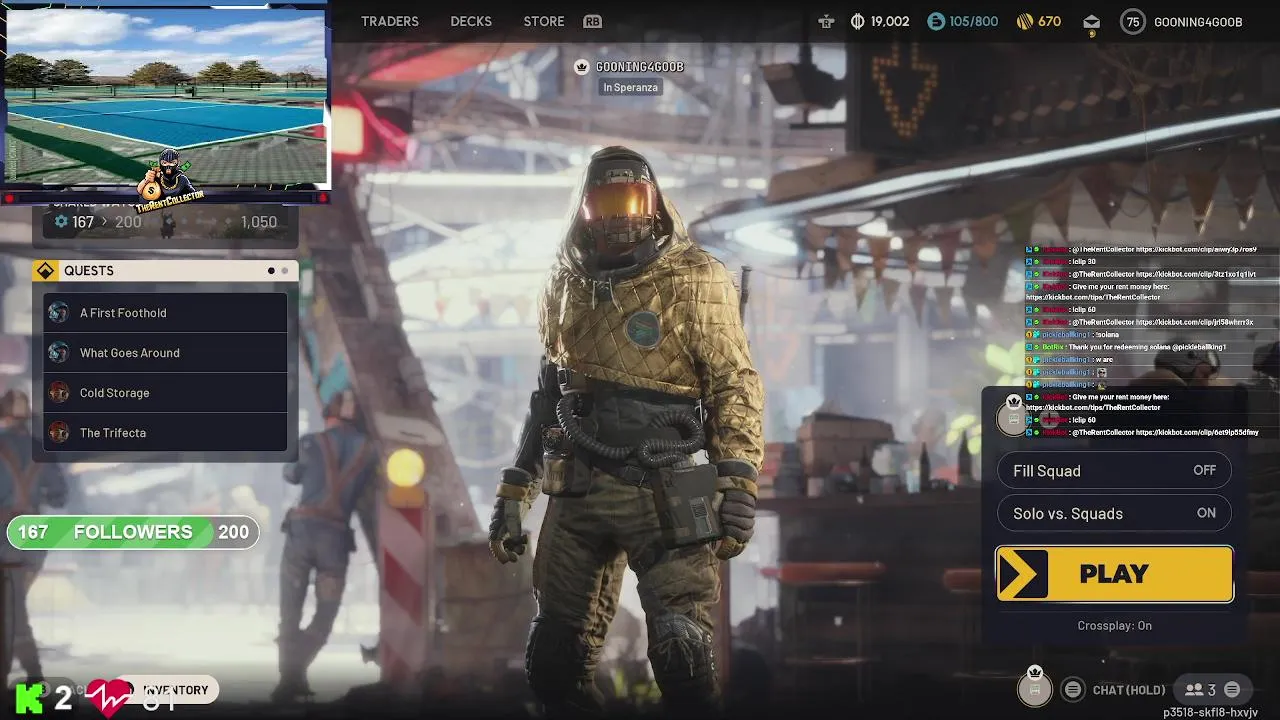1280x720 pixels.
Task: Open the CHAT (HOLD) prompt
Action: pos(1129,690)
